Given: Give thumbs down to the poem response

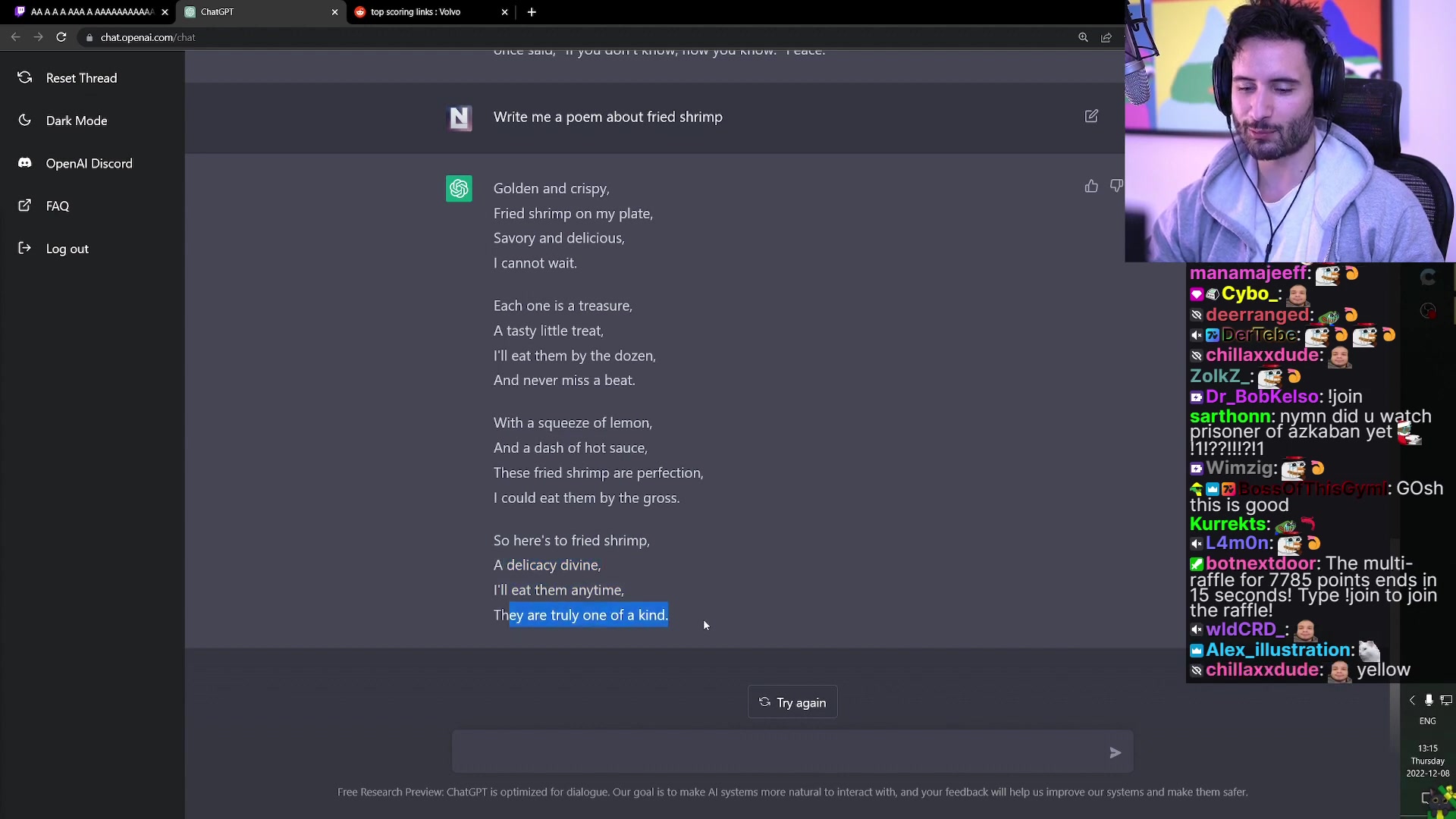Looking at the screenshot, I should (1116, 186).
